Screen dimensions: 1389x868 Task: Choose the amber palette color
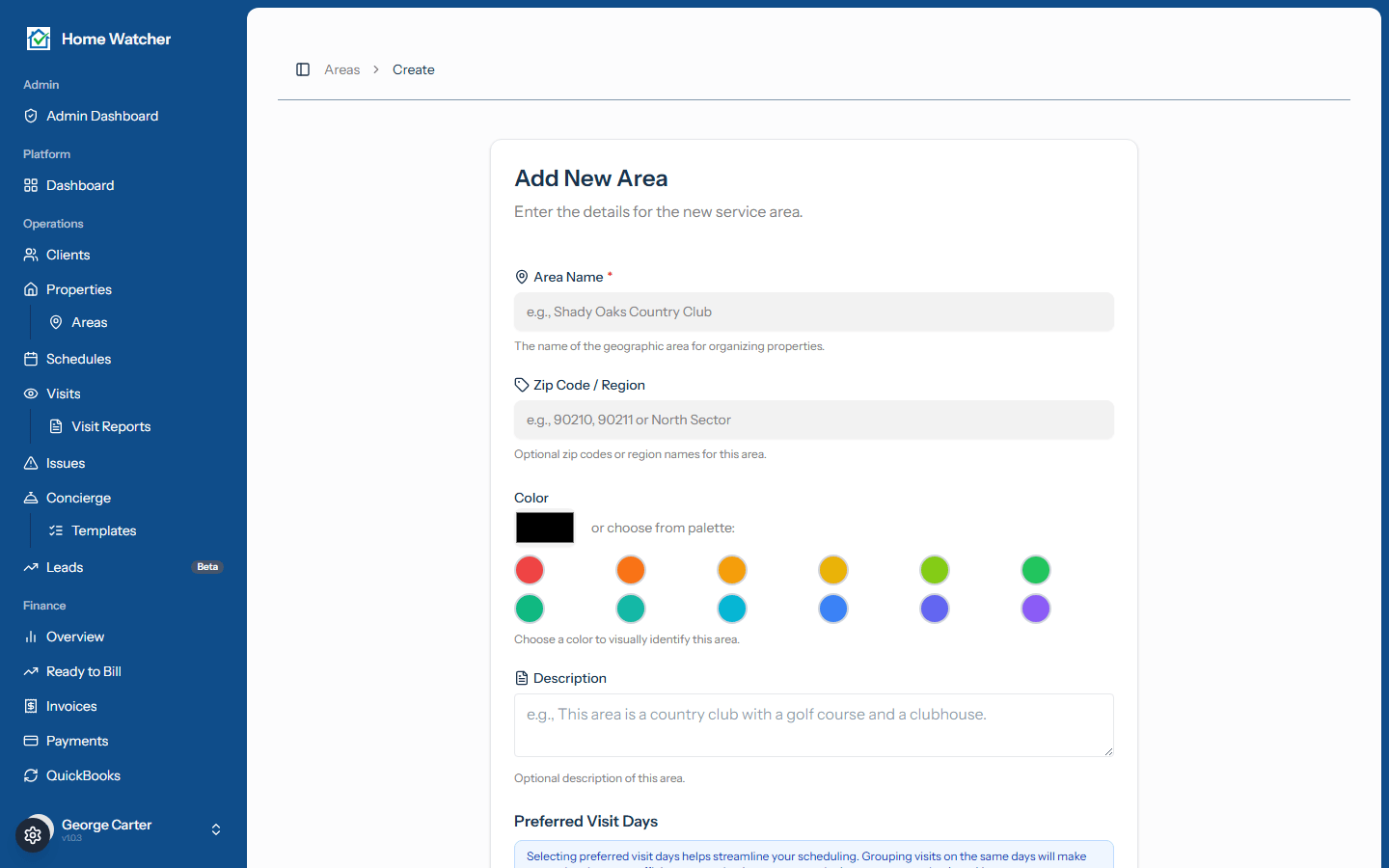(x=732, y=570)
